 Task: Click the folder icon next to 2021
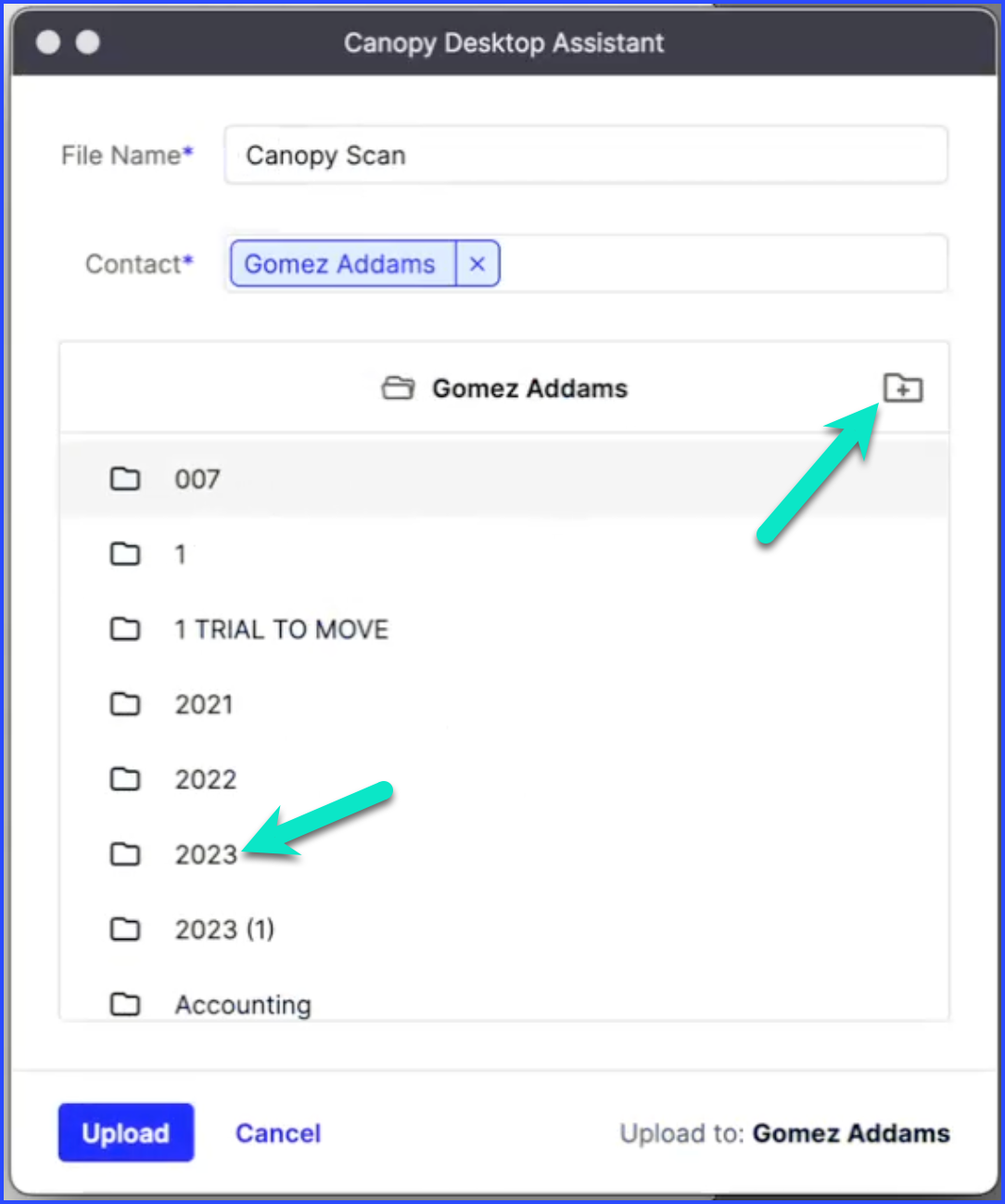pyautogui.click(x=125, y=704)
